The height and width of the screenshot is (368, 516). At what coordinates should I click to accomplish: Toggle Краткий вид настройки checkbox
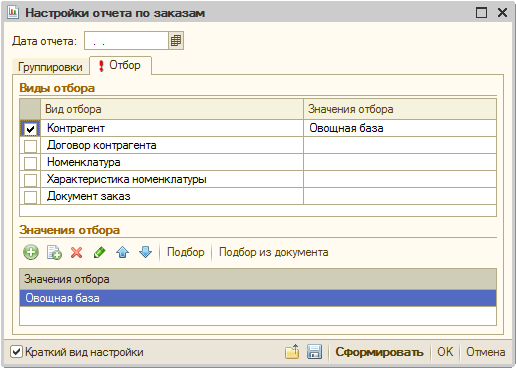coord(16,352)
